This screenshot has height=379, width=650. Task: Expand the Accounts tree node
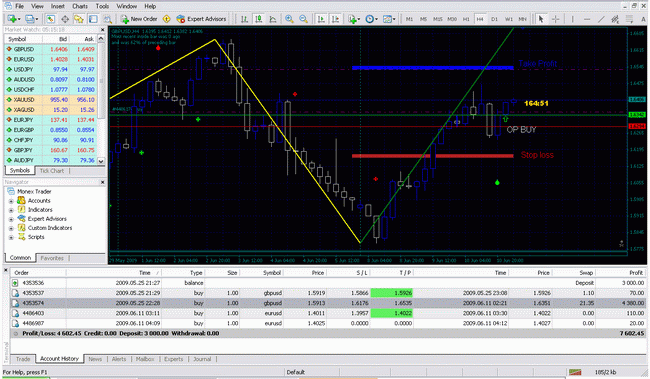(11, 201)
